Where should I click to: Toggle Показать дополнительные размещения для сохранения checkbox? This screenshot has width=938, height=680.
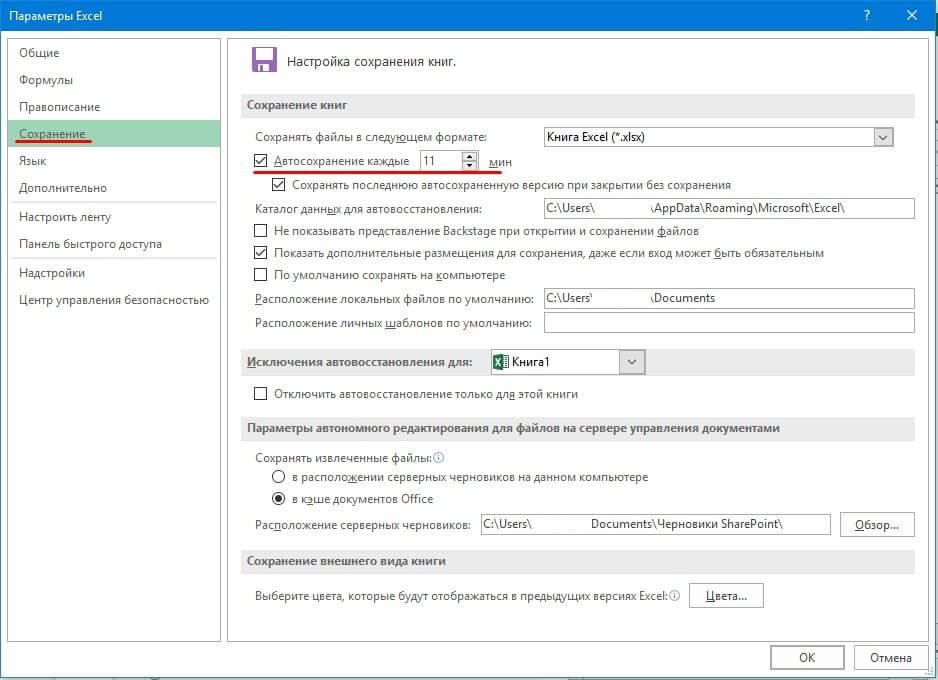pos(260,252)
